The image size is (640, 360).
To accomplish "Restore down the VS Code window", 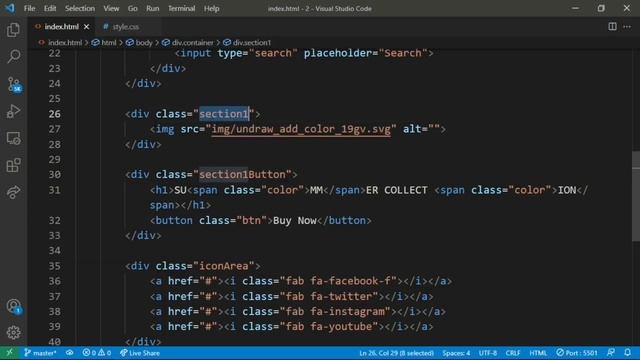I will 601,8.
